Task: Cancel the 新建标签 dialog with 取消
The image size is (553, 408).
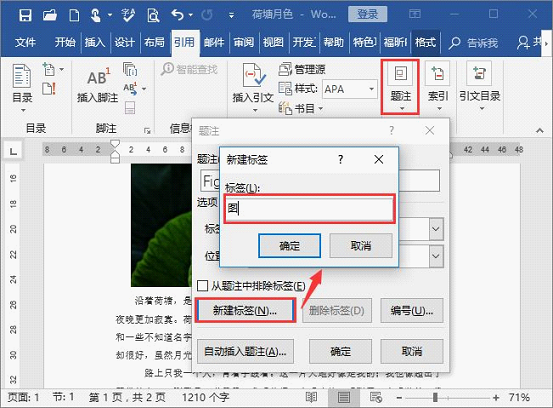Action: pyautogui.click(x=361, y=245)
